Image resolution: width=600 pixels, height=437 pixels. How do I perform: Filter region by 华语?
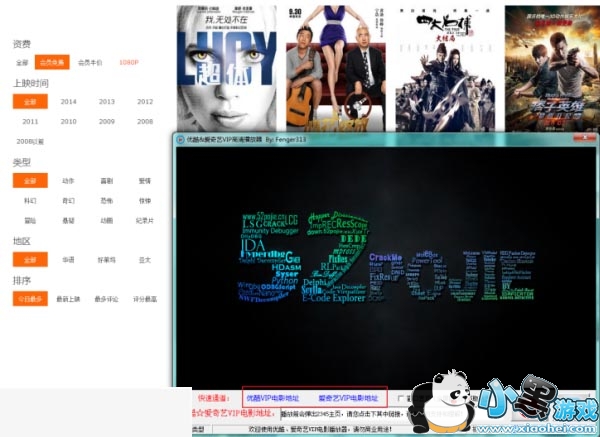point(68,260)
